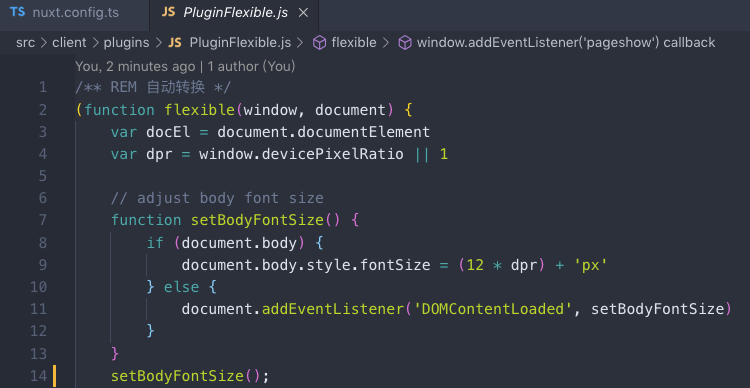Open the PluginFlexible.js breadcrumb file entry

(240, 43)
